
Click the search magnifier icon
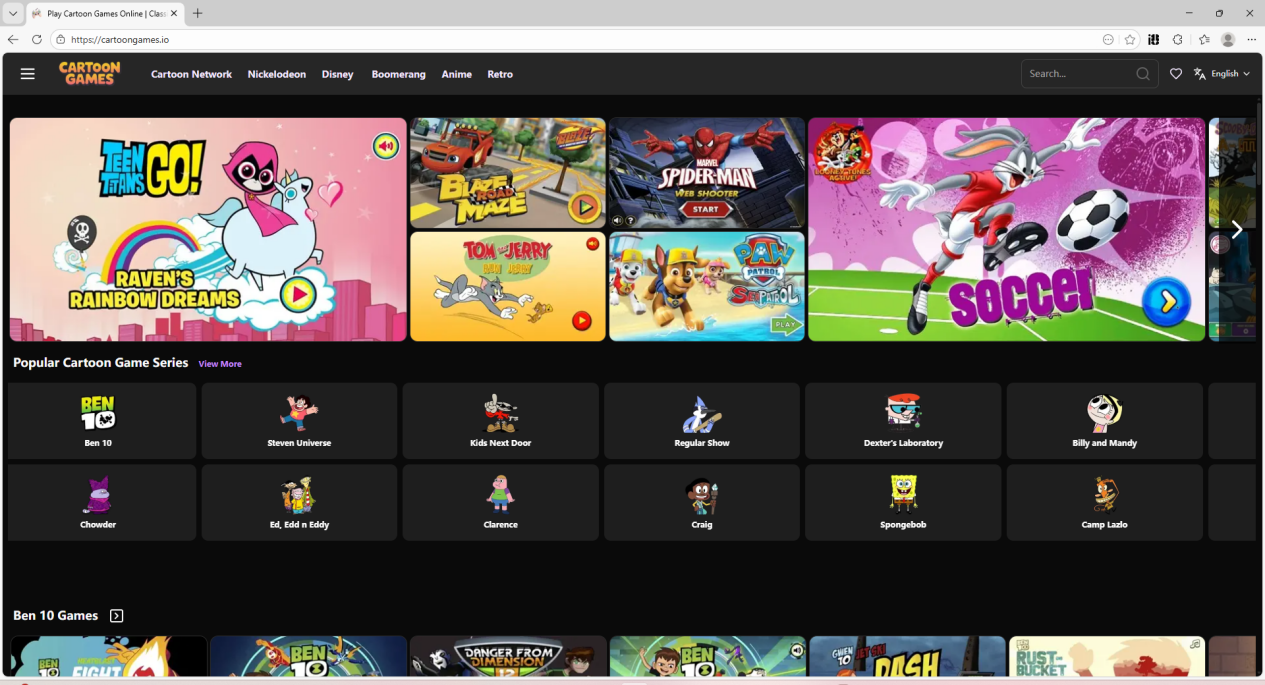point(1142,74)
